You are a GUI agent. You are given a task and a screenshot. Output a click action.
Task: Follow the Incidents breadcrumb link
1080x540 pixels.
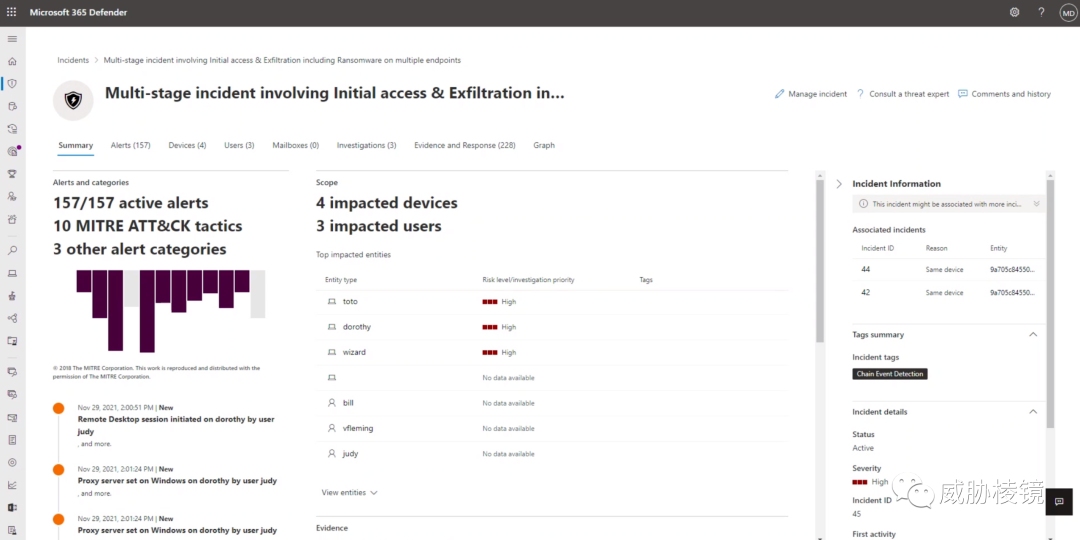73,60
